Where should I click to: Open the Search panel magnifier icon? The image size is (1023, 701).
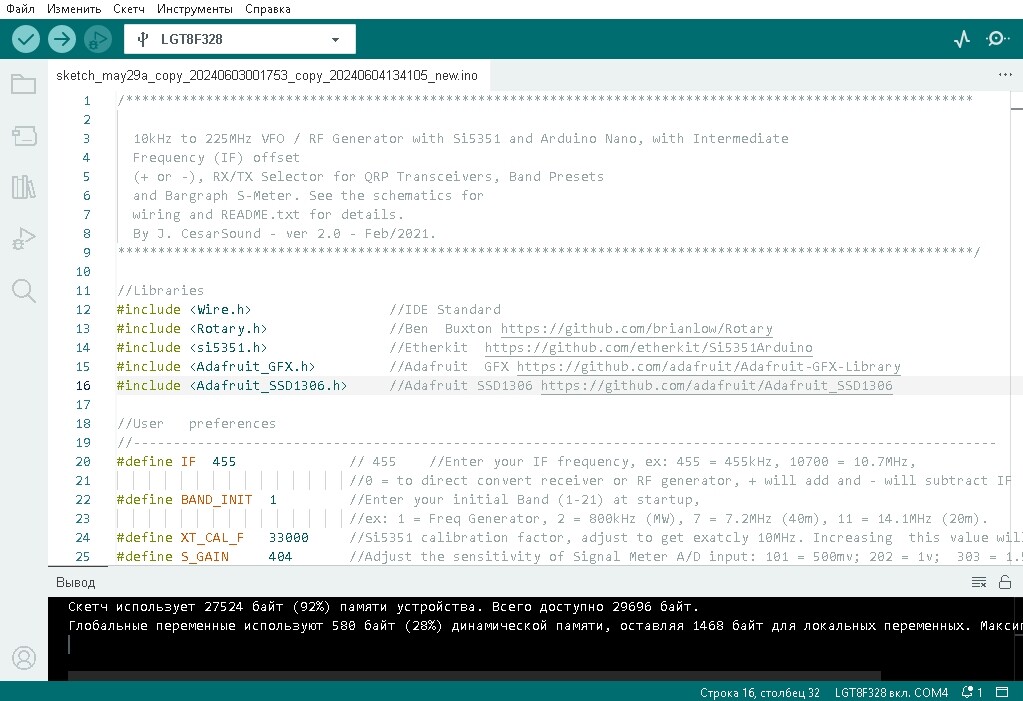pos(23,290)
